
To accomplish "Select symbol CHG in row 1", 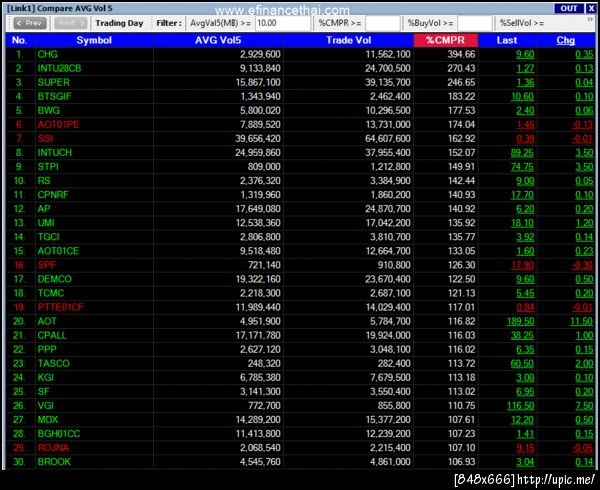I will click(x=47, y=54).
